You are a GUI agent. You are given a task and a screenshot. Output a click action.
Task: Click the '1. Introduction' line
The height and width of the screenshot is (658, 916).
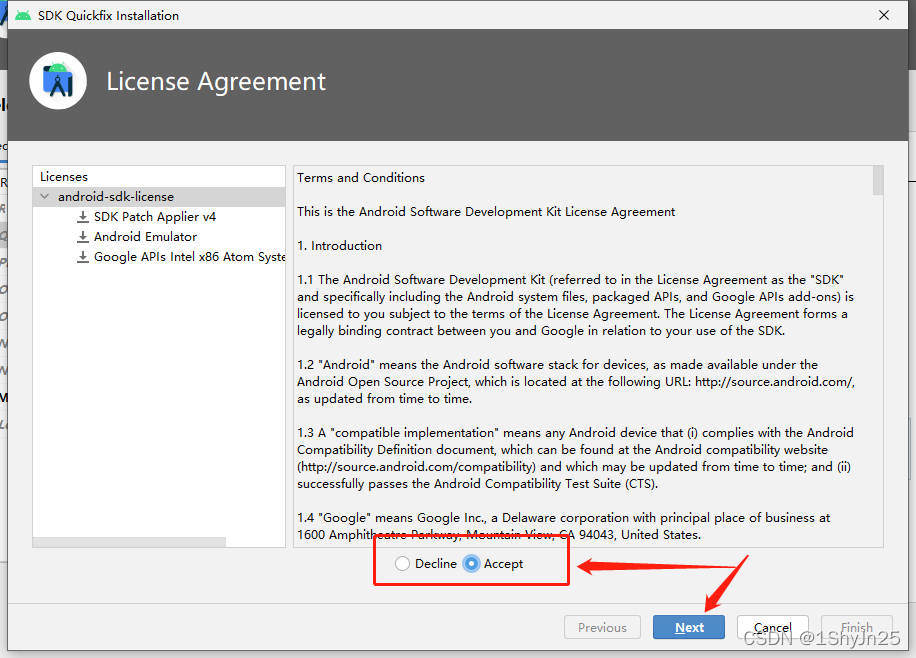[x=339, y=245]
